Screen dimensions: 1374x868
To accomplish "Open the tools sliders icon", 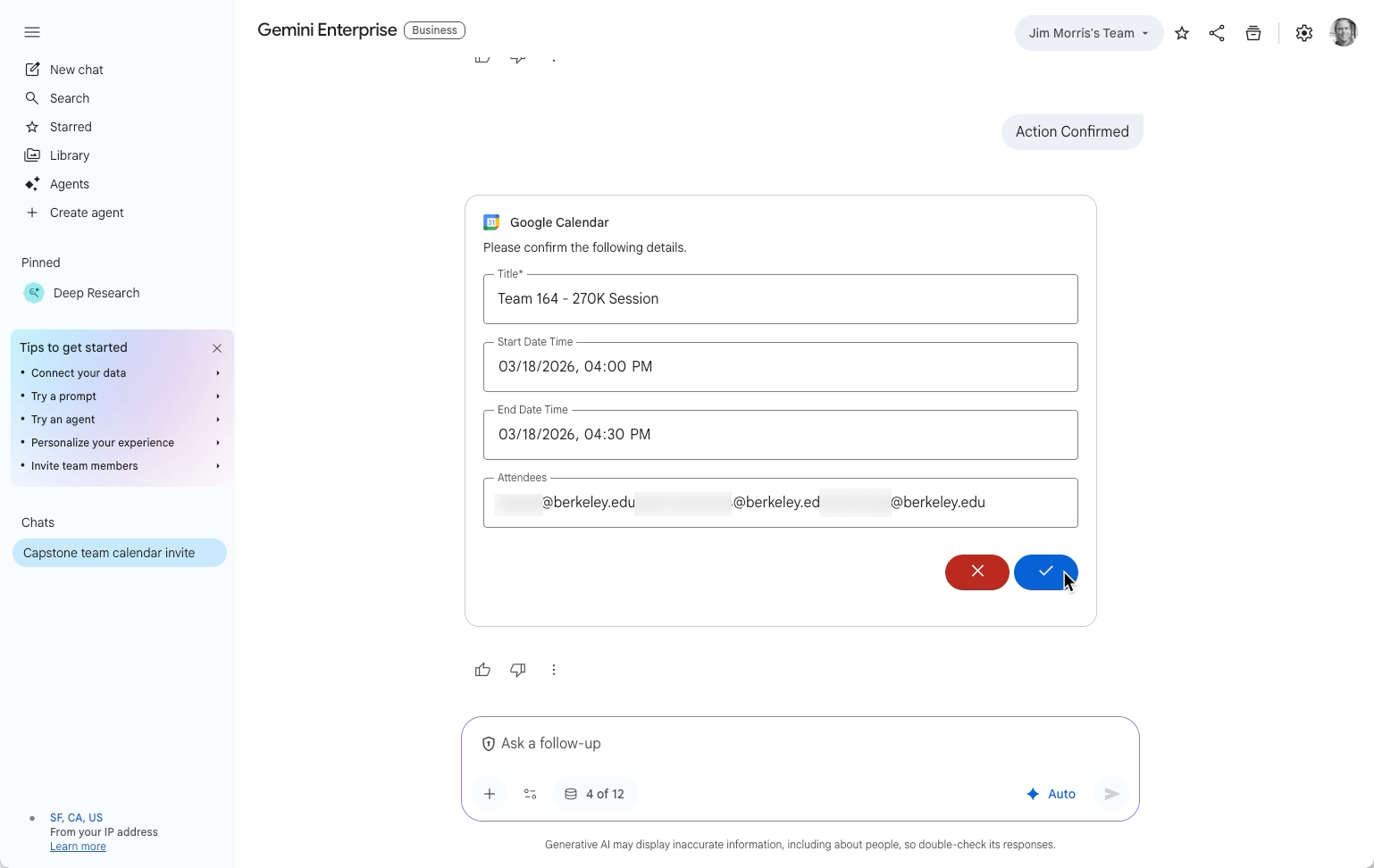I will tap(531, 794).
